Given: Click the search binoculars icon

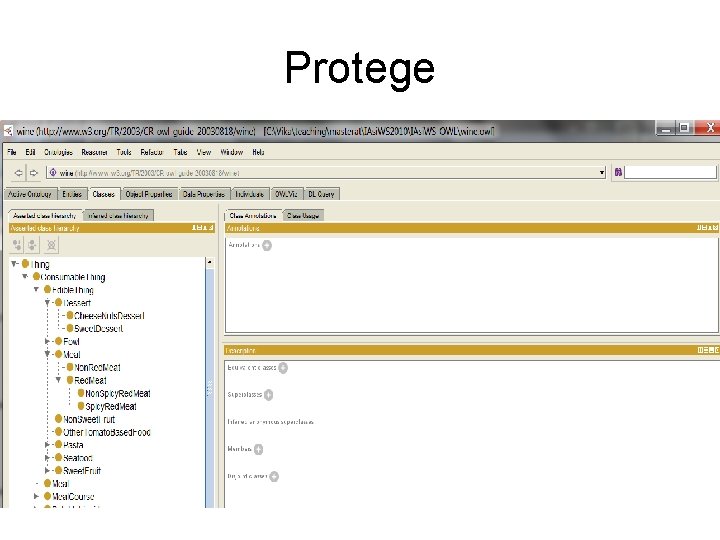Looking at the screenshot, I should pyautogui.click(x=618, y=172).
